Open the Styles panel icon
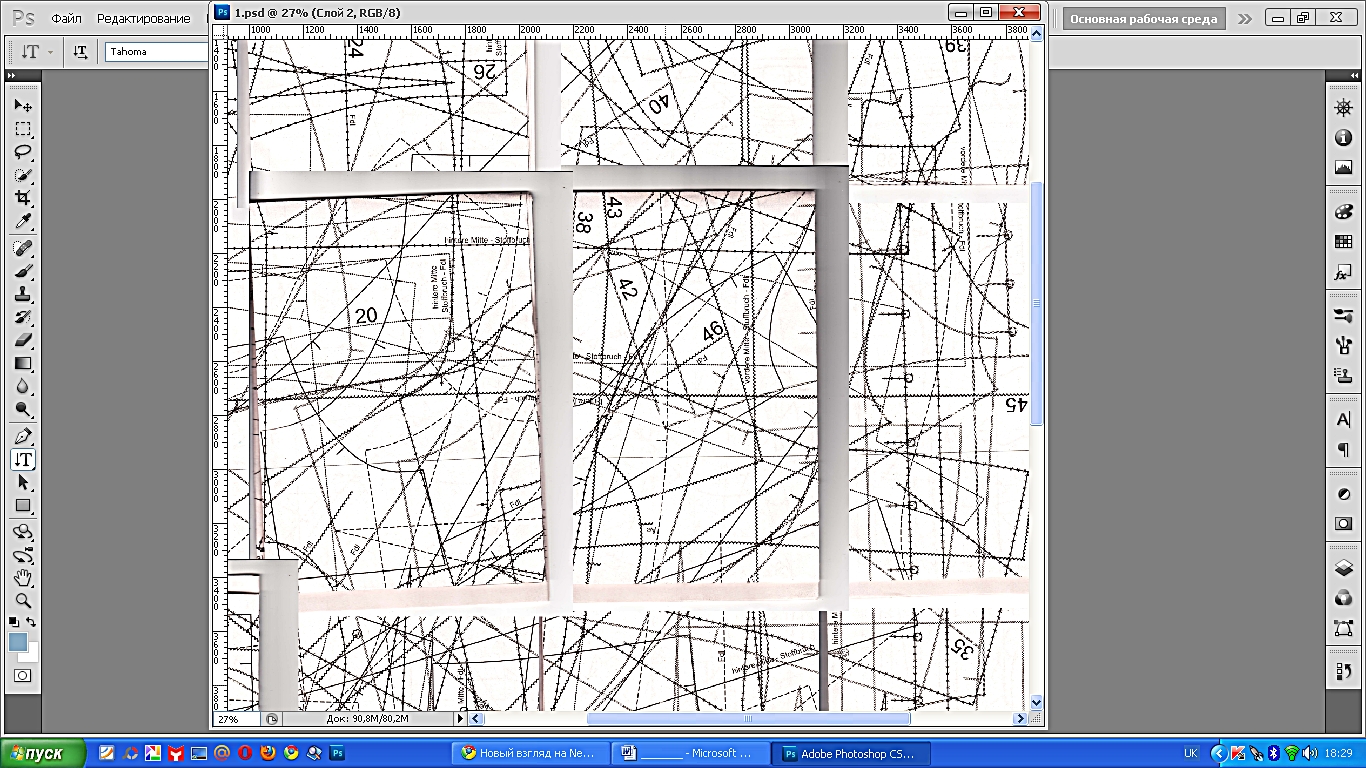Screen dimensions: 1366x768 click(1343, 273)
